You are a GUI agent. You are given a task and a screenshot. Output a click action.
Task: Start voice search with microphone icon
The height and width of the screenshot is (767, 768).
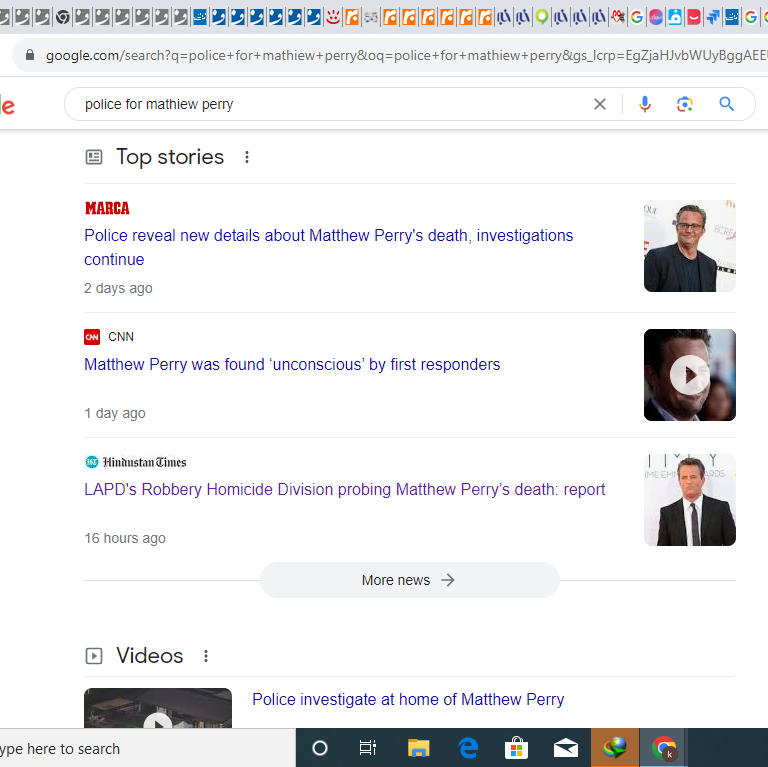(x=645, y=104)
